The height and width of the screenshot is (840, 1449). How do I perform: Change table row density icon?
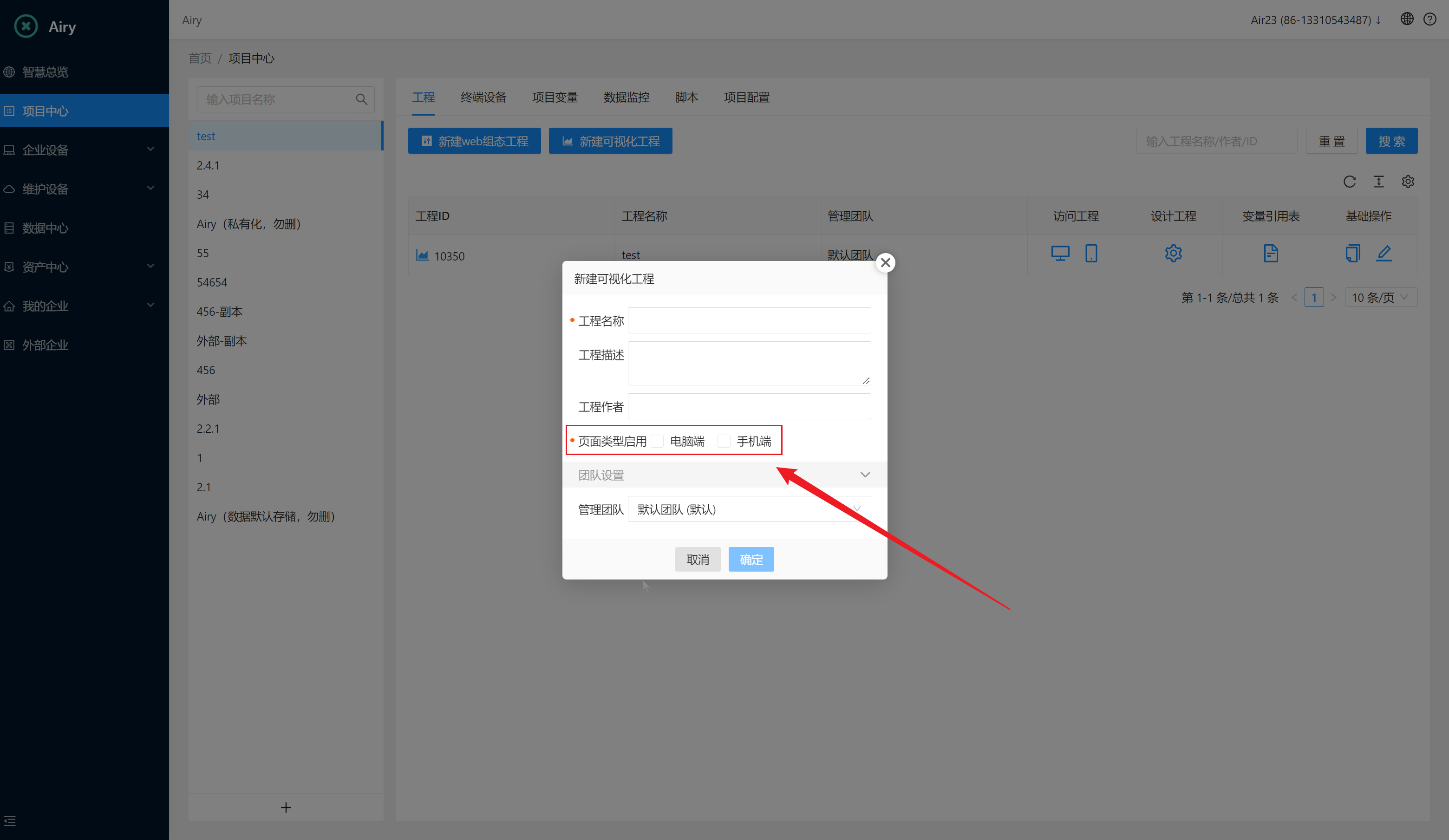tap(1379, 182)
